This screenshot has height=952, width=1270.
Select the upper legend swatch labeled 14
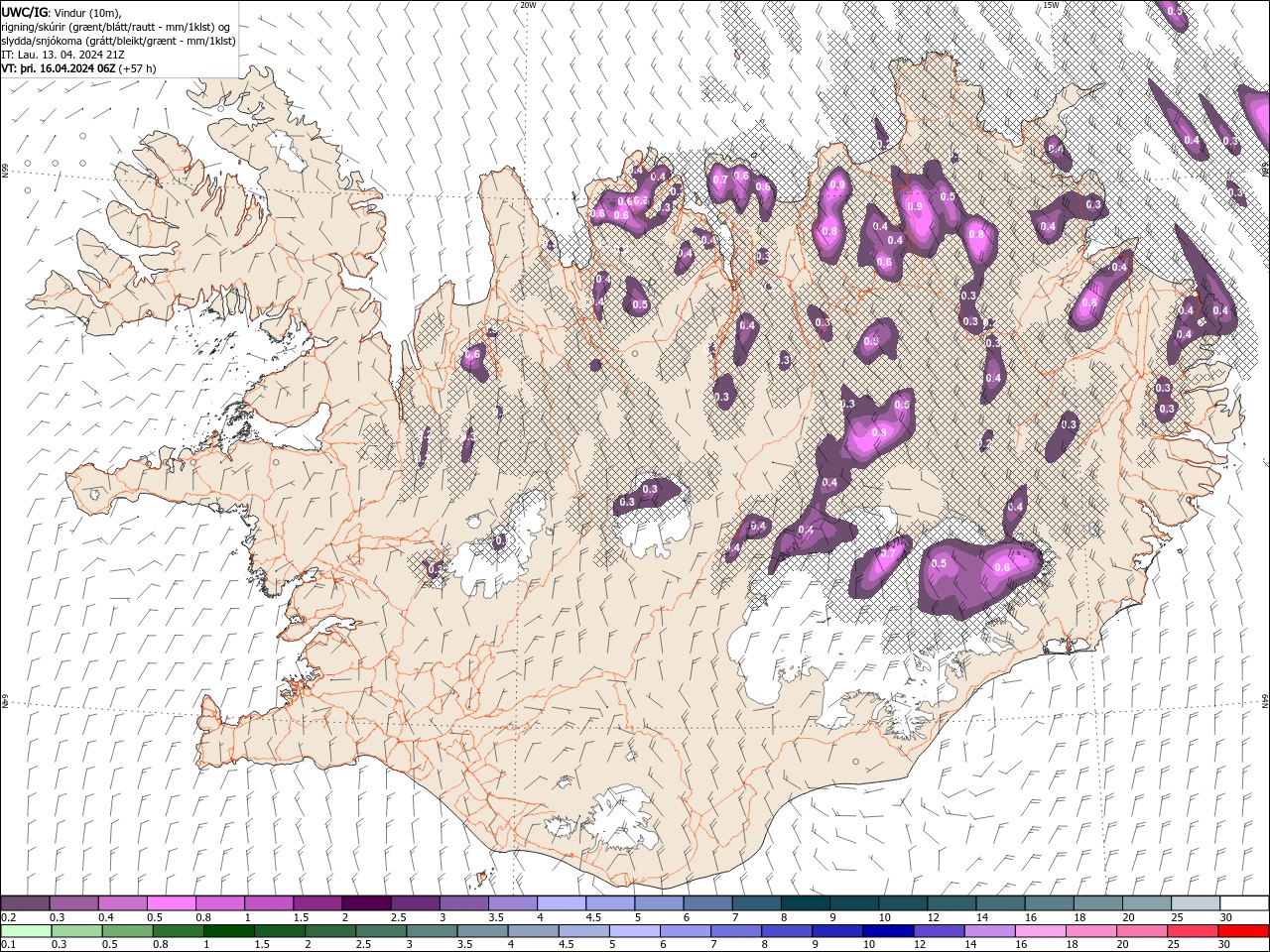pos(1001,903)
